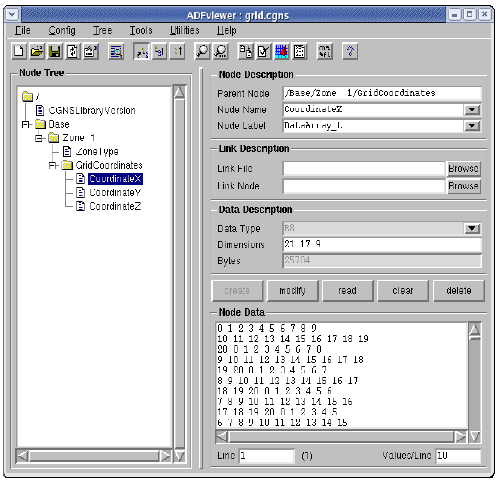Image resolution: width=499 pixels, height=482 pixels.
Task: Click Node Data horizontal scrollbar right arrow
Action: (461, 437)
